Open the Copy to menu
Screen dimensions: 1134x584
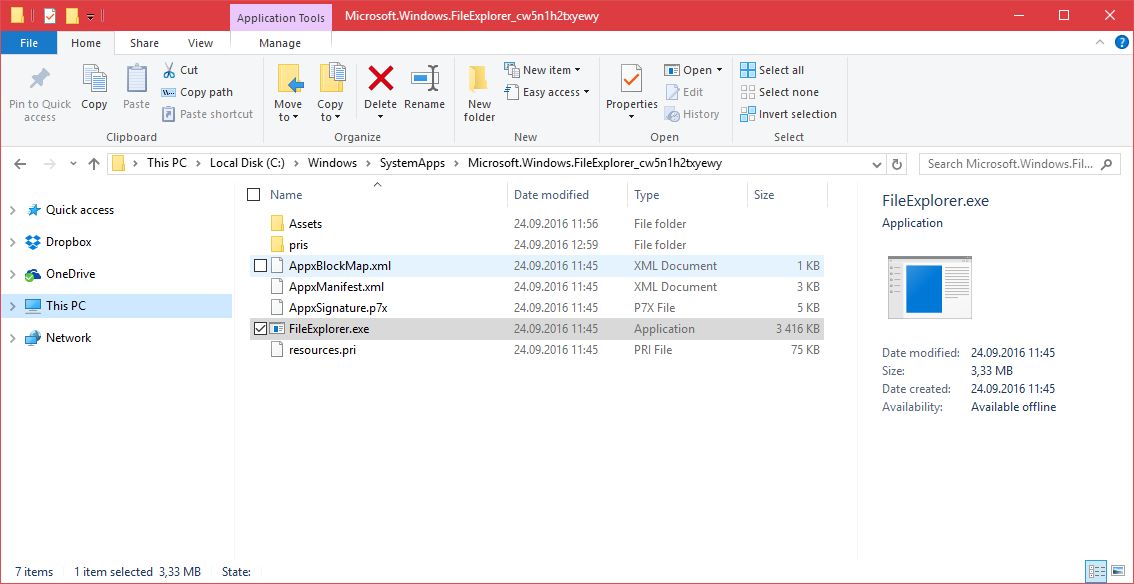coord(331,93)
